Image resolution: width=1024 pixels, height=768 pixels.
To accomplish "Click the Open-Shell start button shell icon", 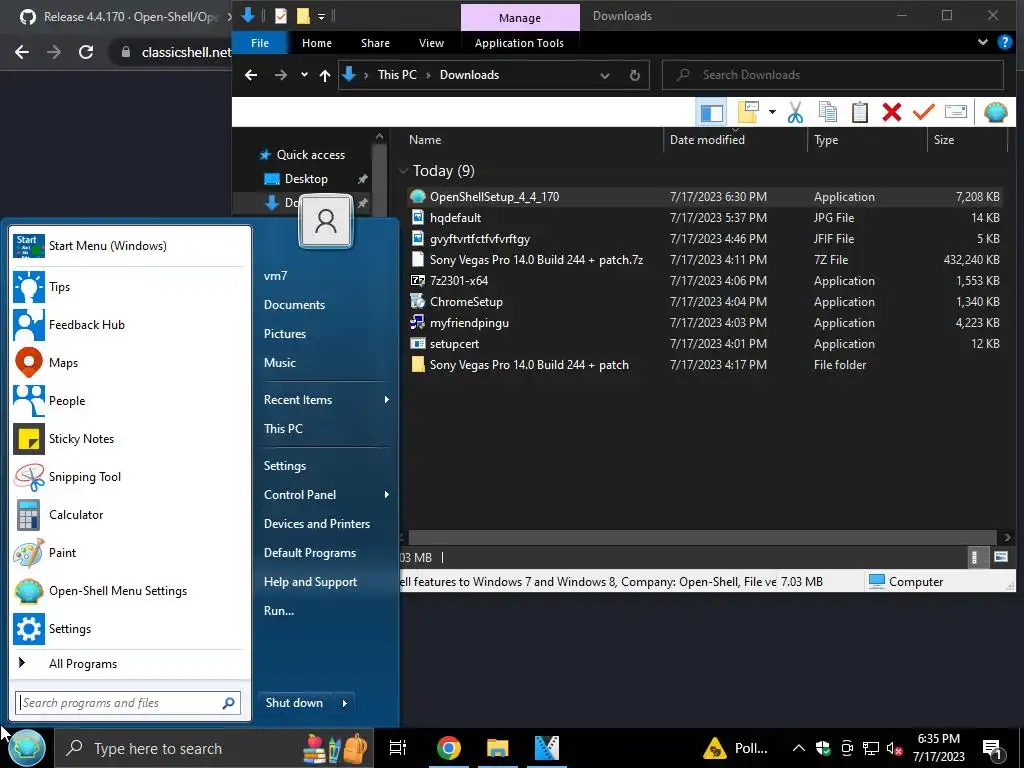I will click(27, 748).
